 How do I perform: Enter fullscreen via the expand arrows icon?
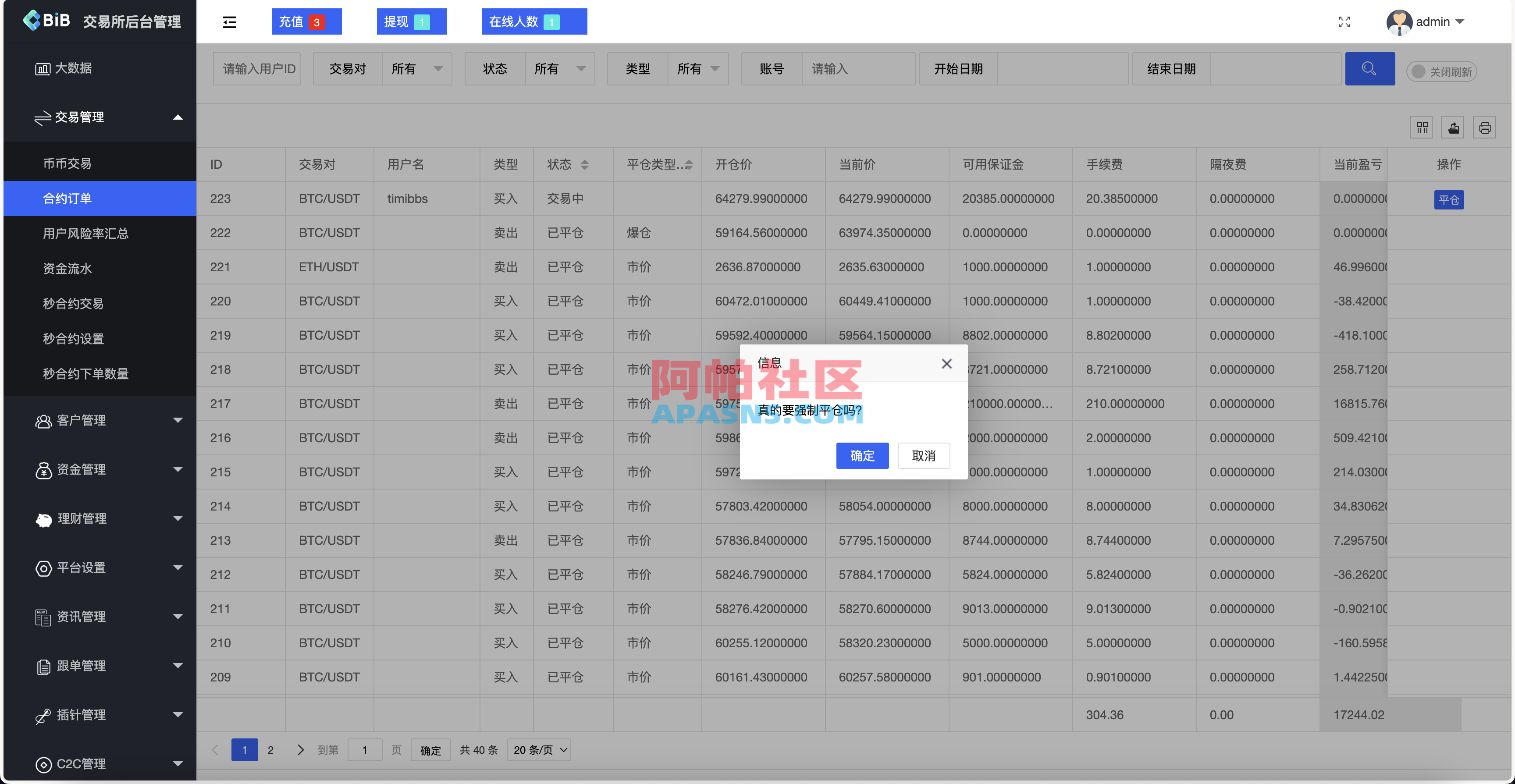(x=1344, y=22)
